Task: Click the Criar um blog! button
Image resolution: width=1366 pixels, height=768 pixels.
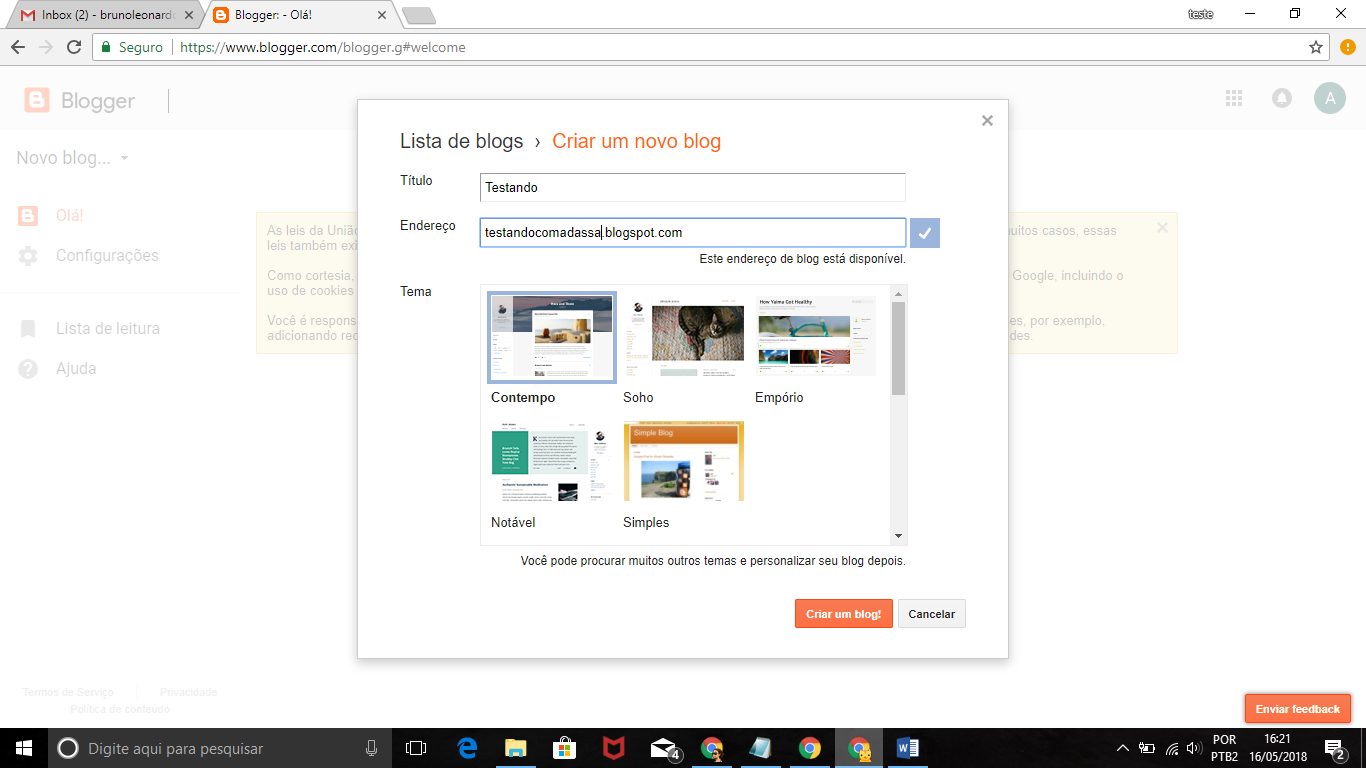Action: point(844,614)
